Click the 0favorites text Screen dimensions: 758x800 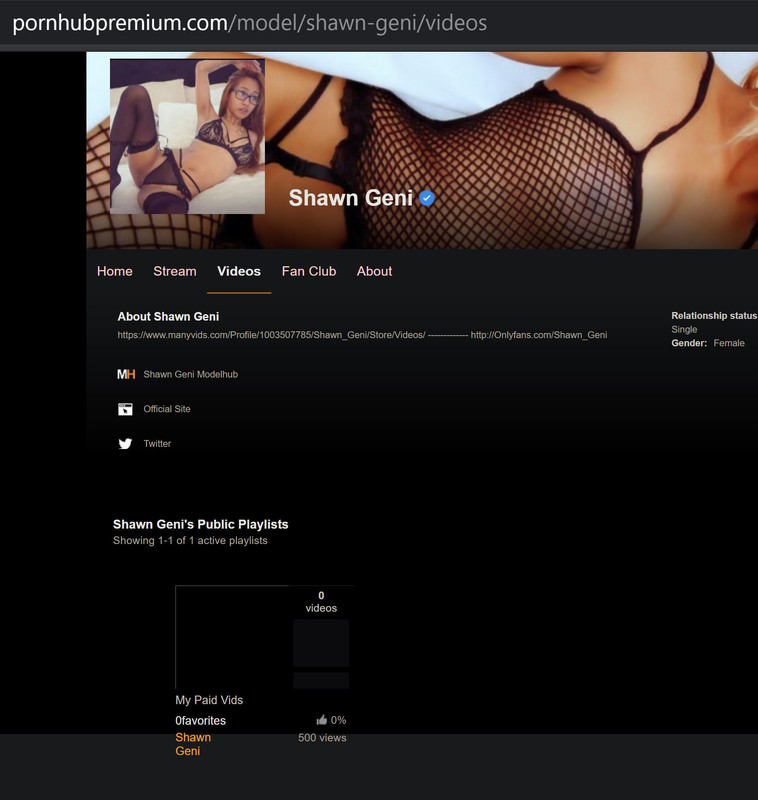coord(200,721)
